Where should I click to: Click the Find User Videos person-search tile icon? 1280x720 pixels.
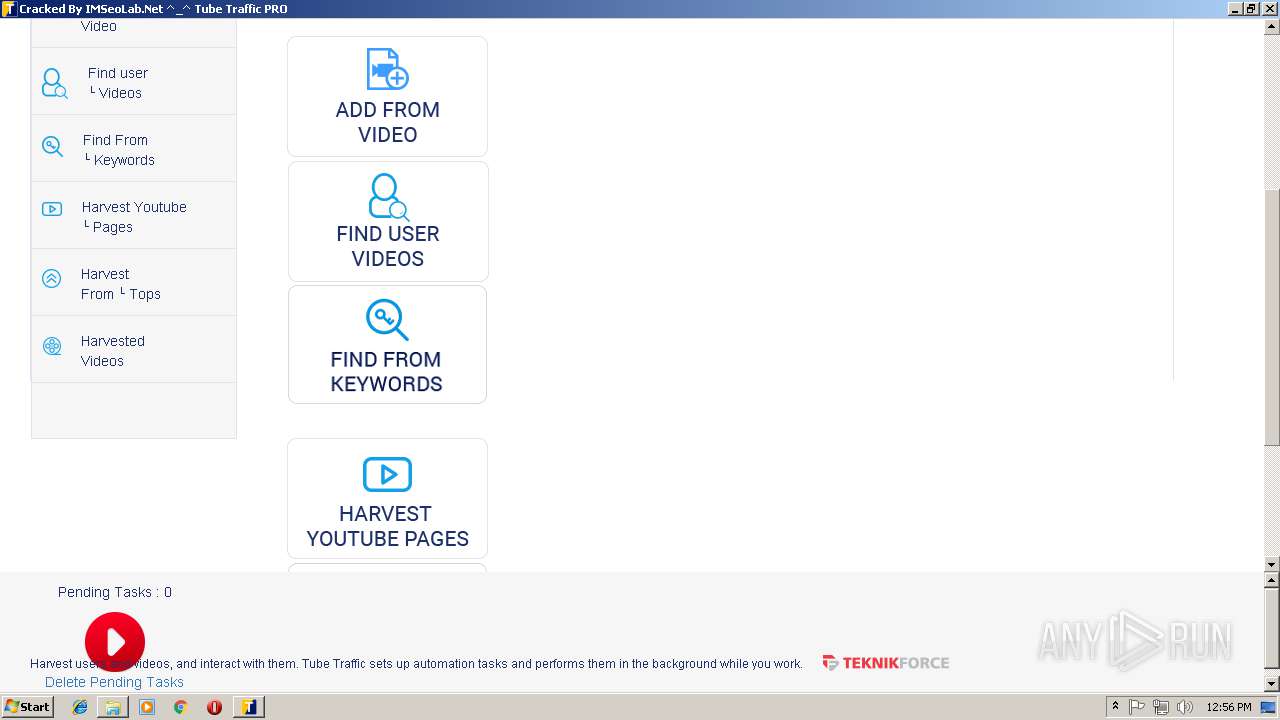coord(388,197)
